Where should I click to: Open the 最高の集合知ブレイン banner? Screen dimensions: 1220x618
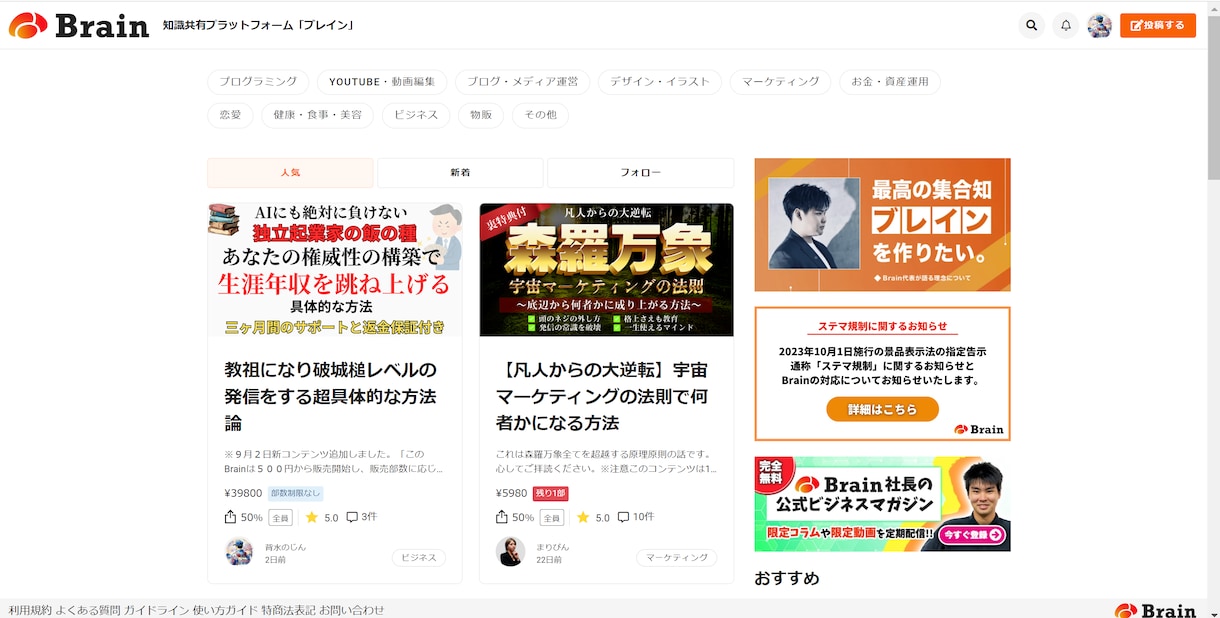882,224
